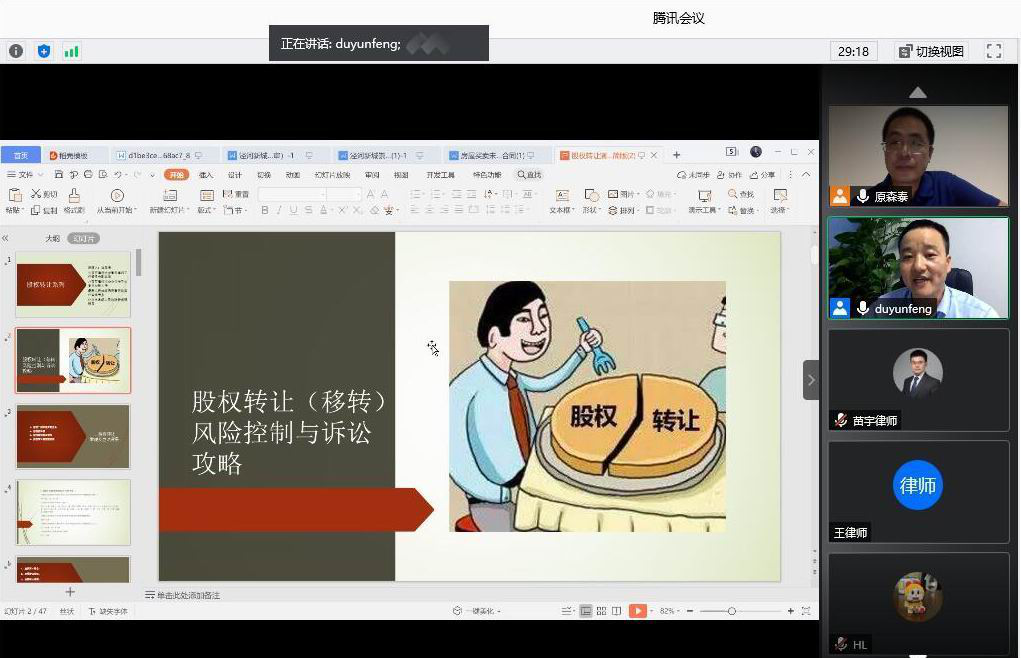
Task: Switch to the 大纲 pane tab
Action: (52, 239)
